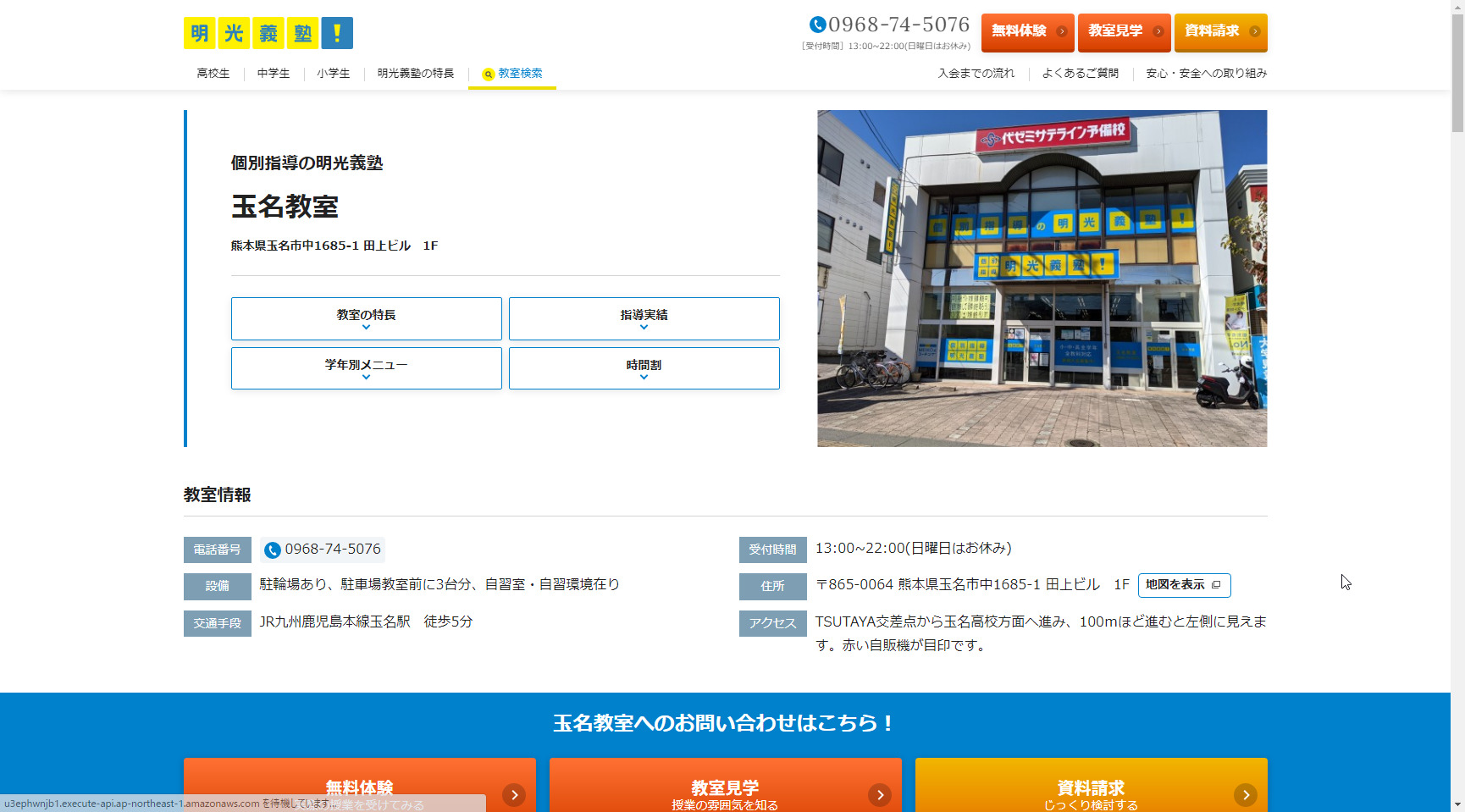
Task: Click the arrow icon on the header 無料体験 button
Action: [1061, 31]
